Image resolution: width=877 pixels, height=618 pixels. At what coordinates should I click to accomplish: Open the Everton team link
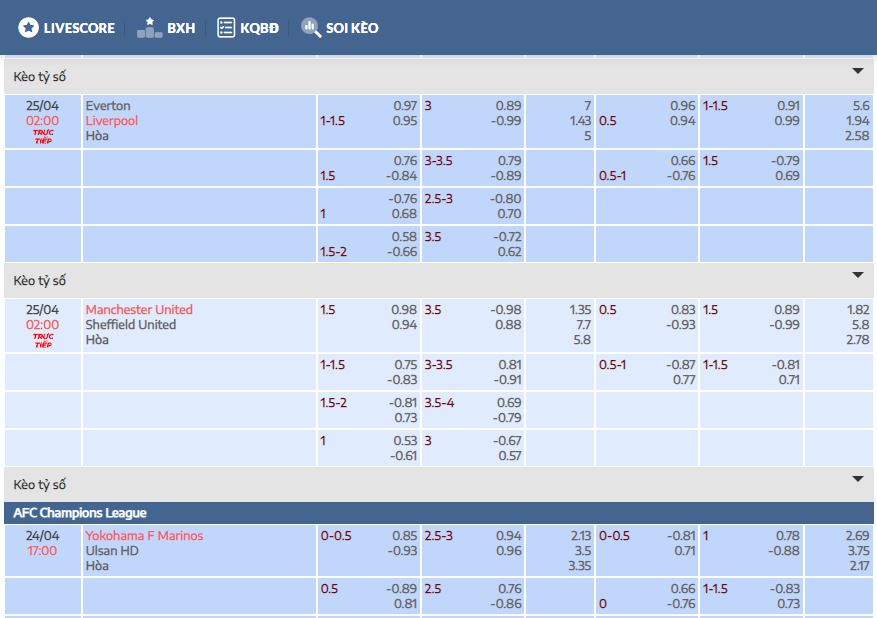click(x=108, y=106)
